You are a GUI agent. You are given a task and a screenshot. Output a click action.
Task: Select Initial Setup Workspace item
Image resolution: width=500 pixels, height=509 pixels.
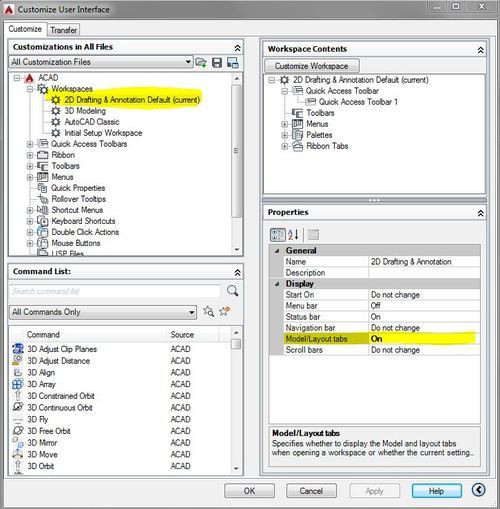click(x=103, y=133)
